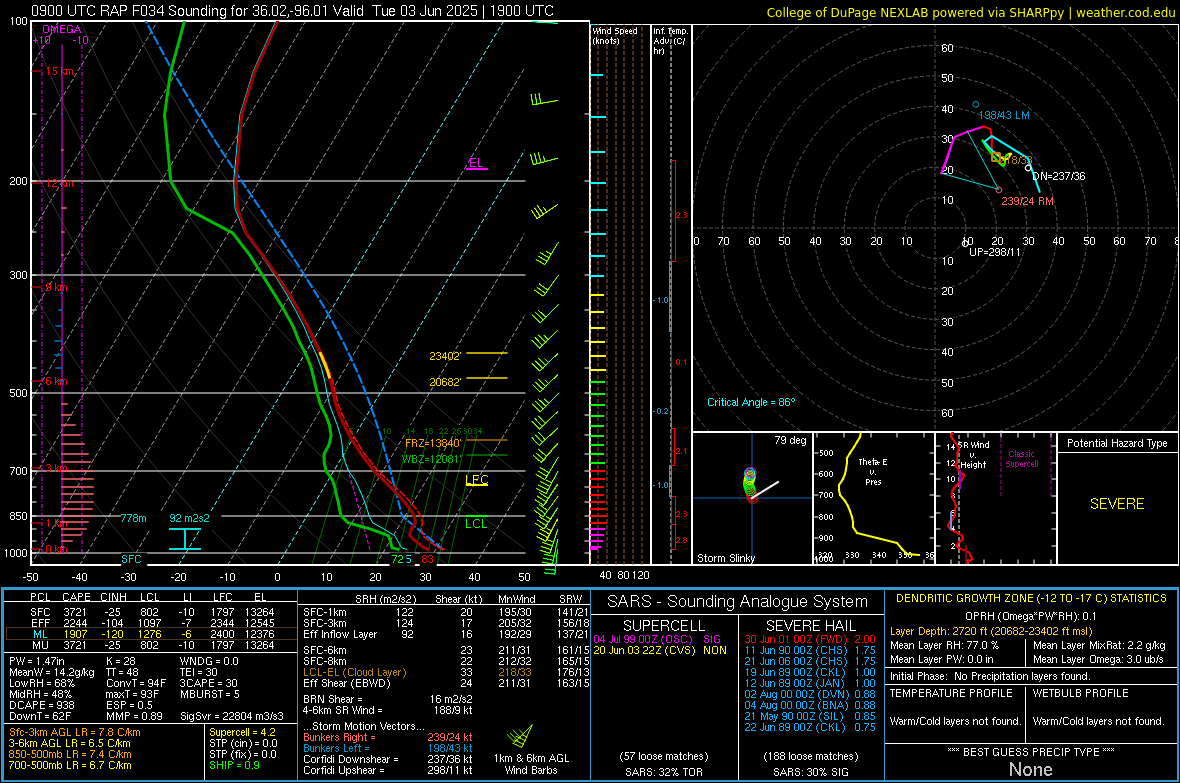Click the green "SHIP = 0.9" value
The height and width of the screenshot is (783, 1180).
coord(235,766)
